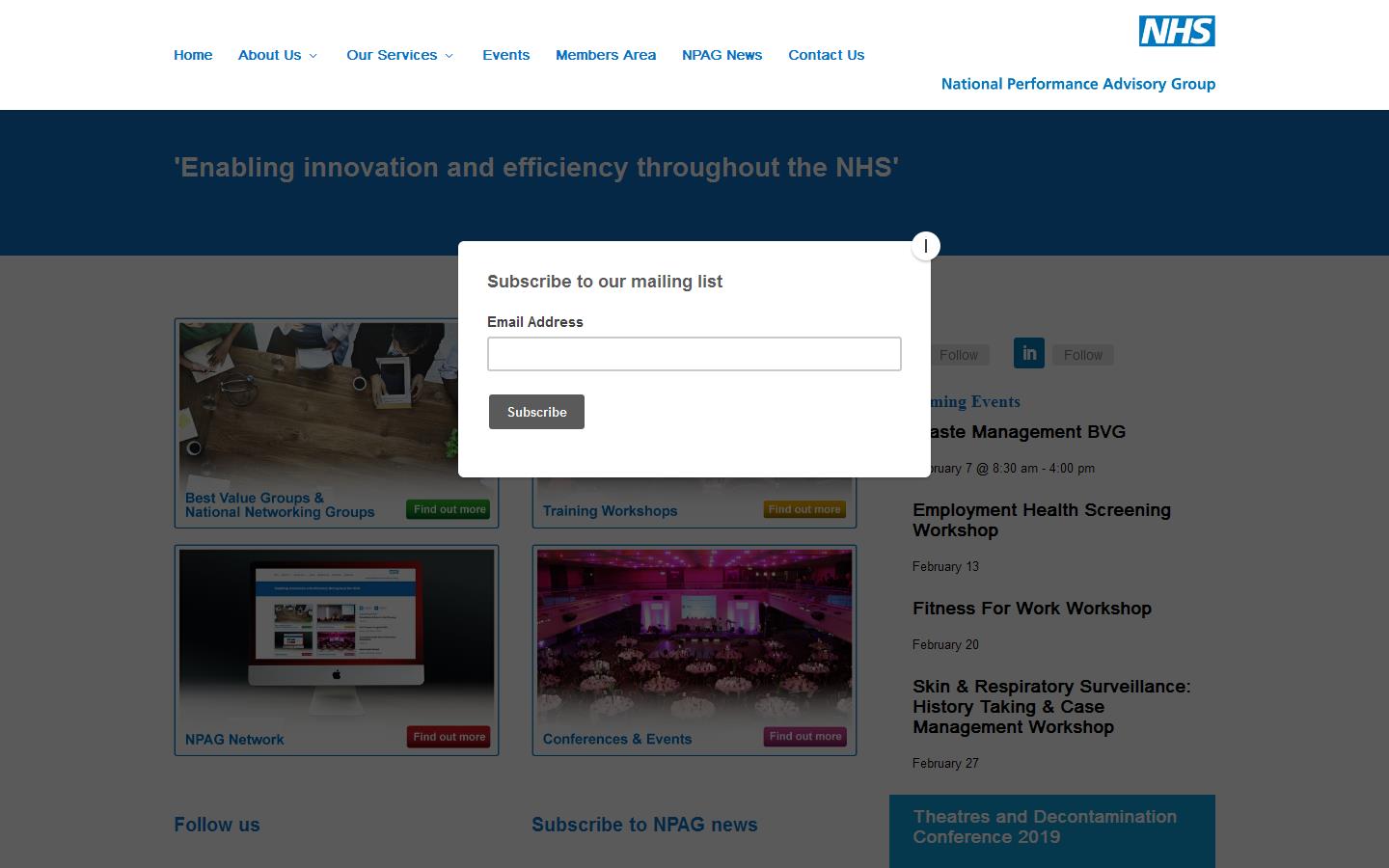Click the NHS logo
Image resolution: width=1389 pixels, height=868 pixels.
click(1177, 31)
